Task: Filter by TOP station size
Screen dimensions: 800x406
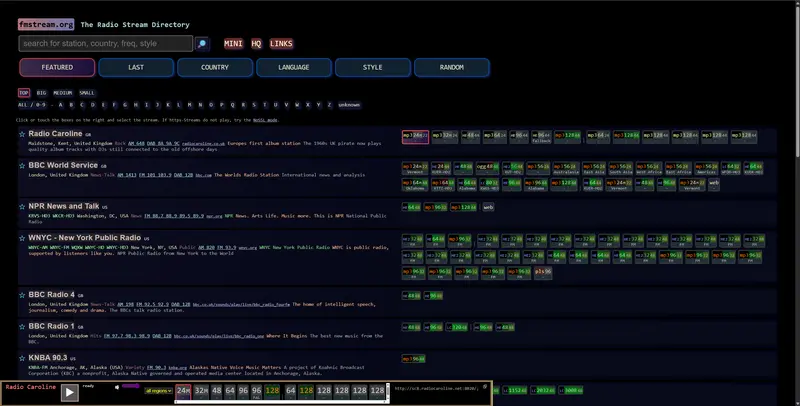Action: 23,93
